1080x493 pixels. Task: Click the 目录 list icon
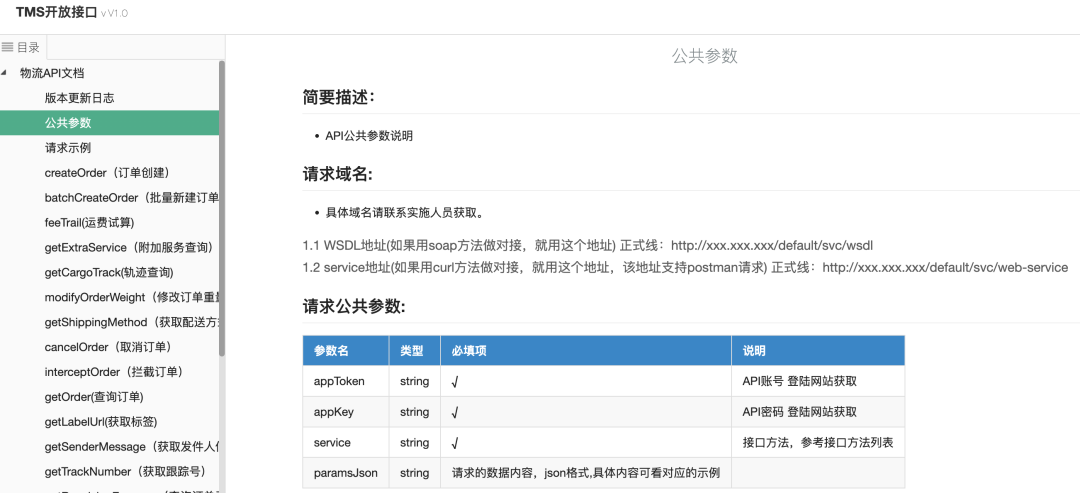pyautogui.click(x=8, y=48)
